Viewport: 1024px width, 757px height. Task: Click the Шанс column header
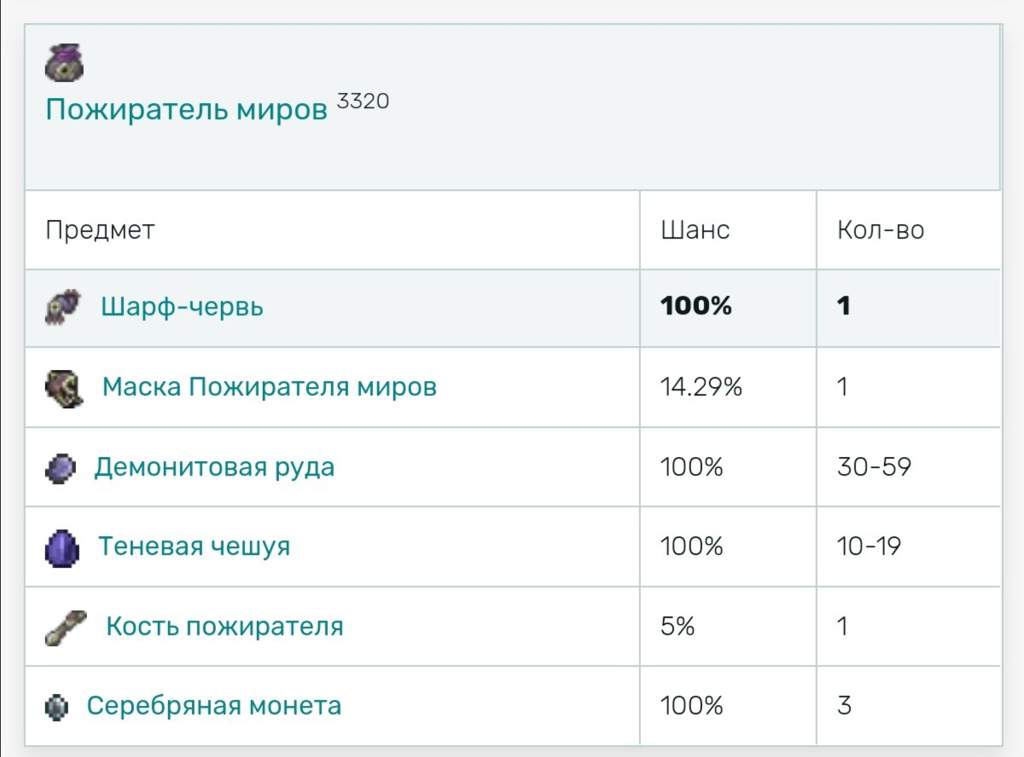coord(695,230)
